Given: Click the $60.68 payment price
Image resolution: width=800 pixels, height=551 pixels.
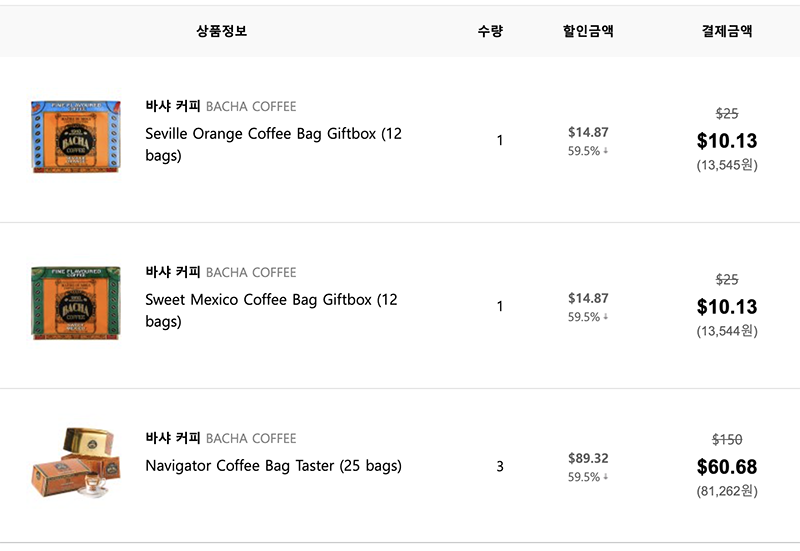Looking at the screenshot, I should pos(727,466).
